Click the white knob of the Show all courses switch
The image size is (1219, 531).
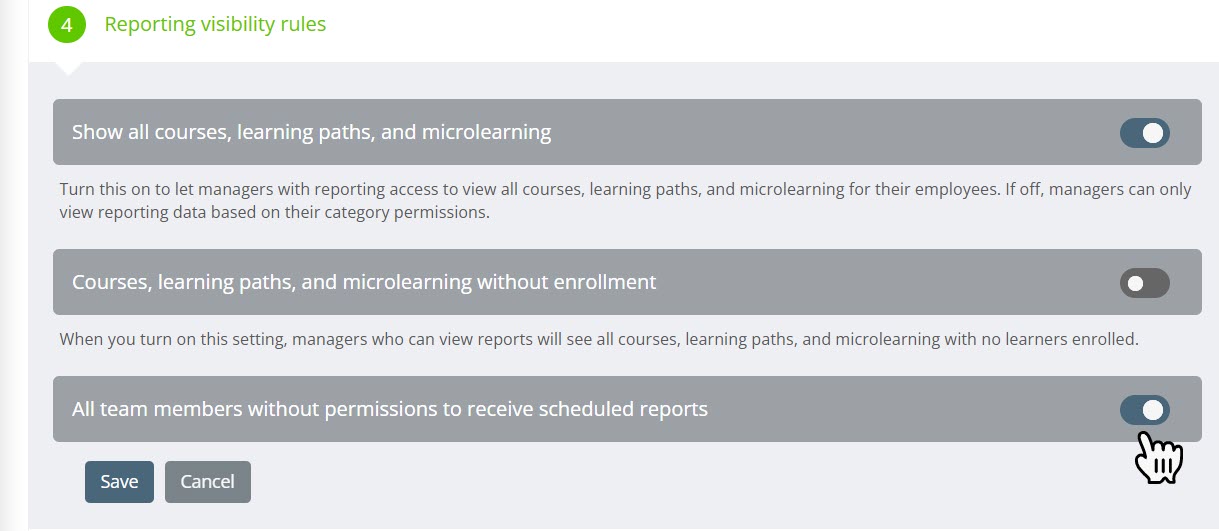[x=1153, y=132]
